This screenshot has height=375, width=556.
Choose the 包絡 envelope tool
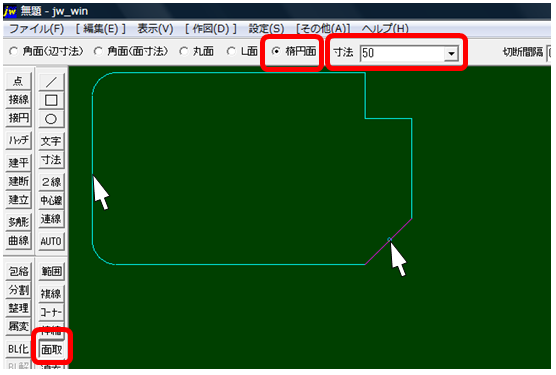[x=18, y=272]
